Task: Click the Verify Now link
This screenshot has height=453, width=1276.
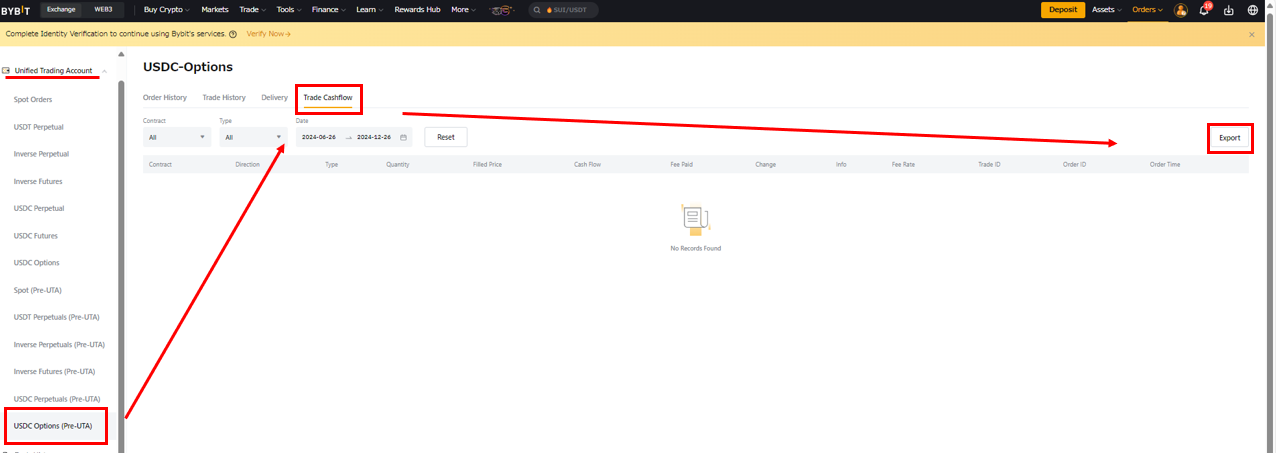Action: pyautogui.click(x=268, y=34)
